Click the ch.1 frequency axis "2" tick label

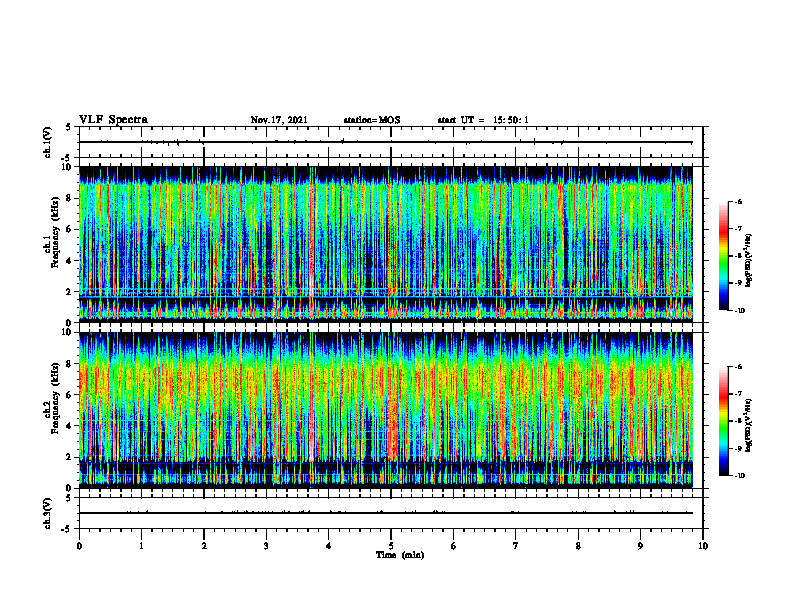(x=70, y=291)
